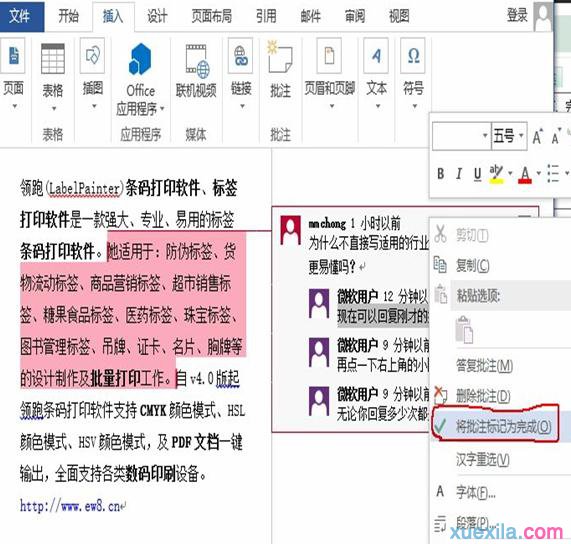The image size is (571, 544).
Task: Click the 插图 illustrations icon
Action: coord(92,55)
